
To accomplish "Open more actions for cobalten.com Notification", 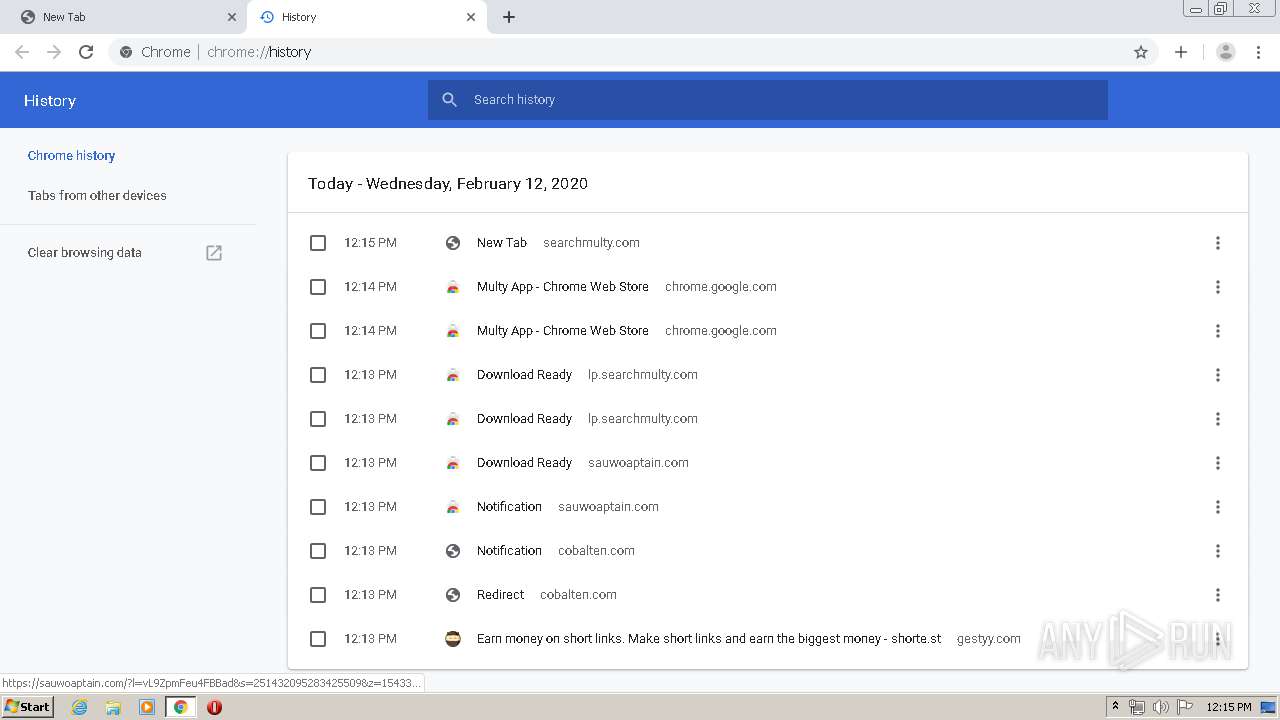I will pyautogui.click(x=1218, y=551).
